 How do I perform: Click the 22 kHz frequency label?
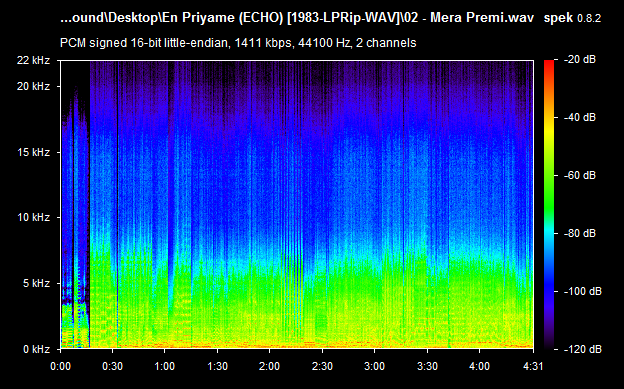[33, 60]
